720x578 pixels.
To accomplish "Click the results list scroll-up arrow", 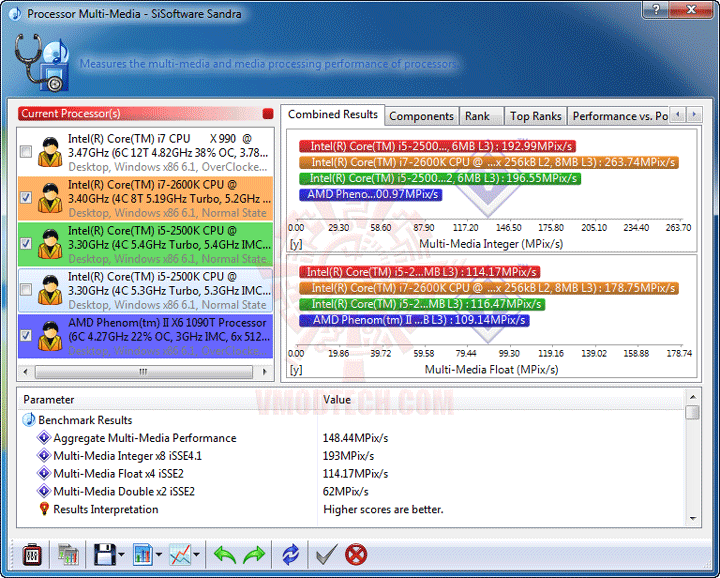I will coord(692,397).
